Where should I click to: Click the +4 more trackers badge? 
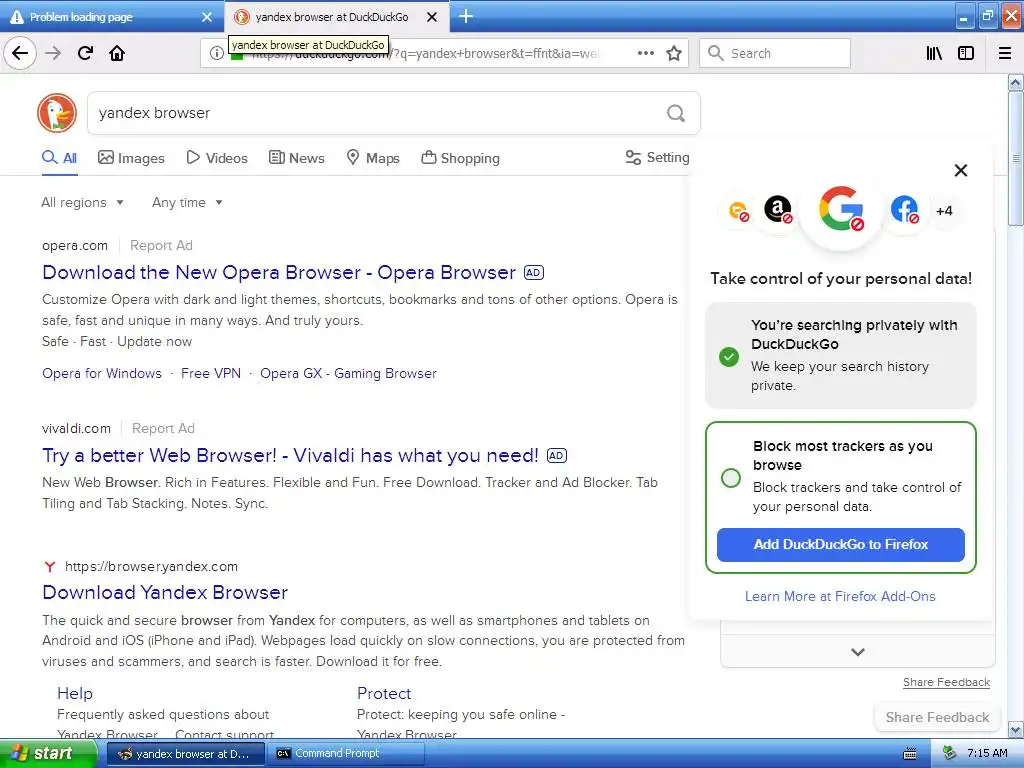944,211
